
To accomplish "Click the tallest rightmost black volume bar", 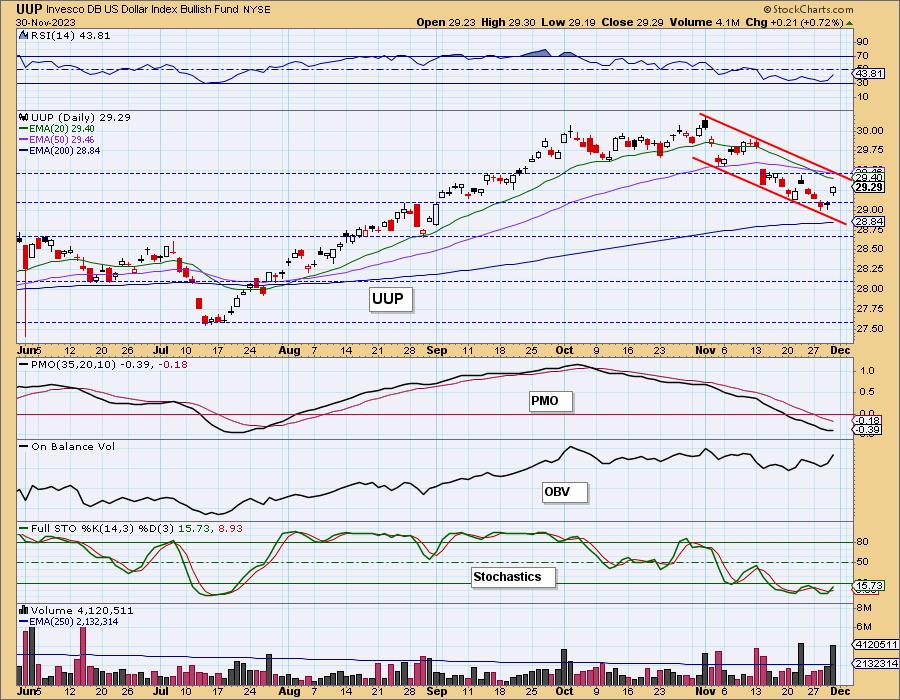I will [833, 664].
